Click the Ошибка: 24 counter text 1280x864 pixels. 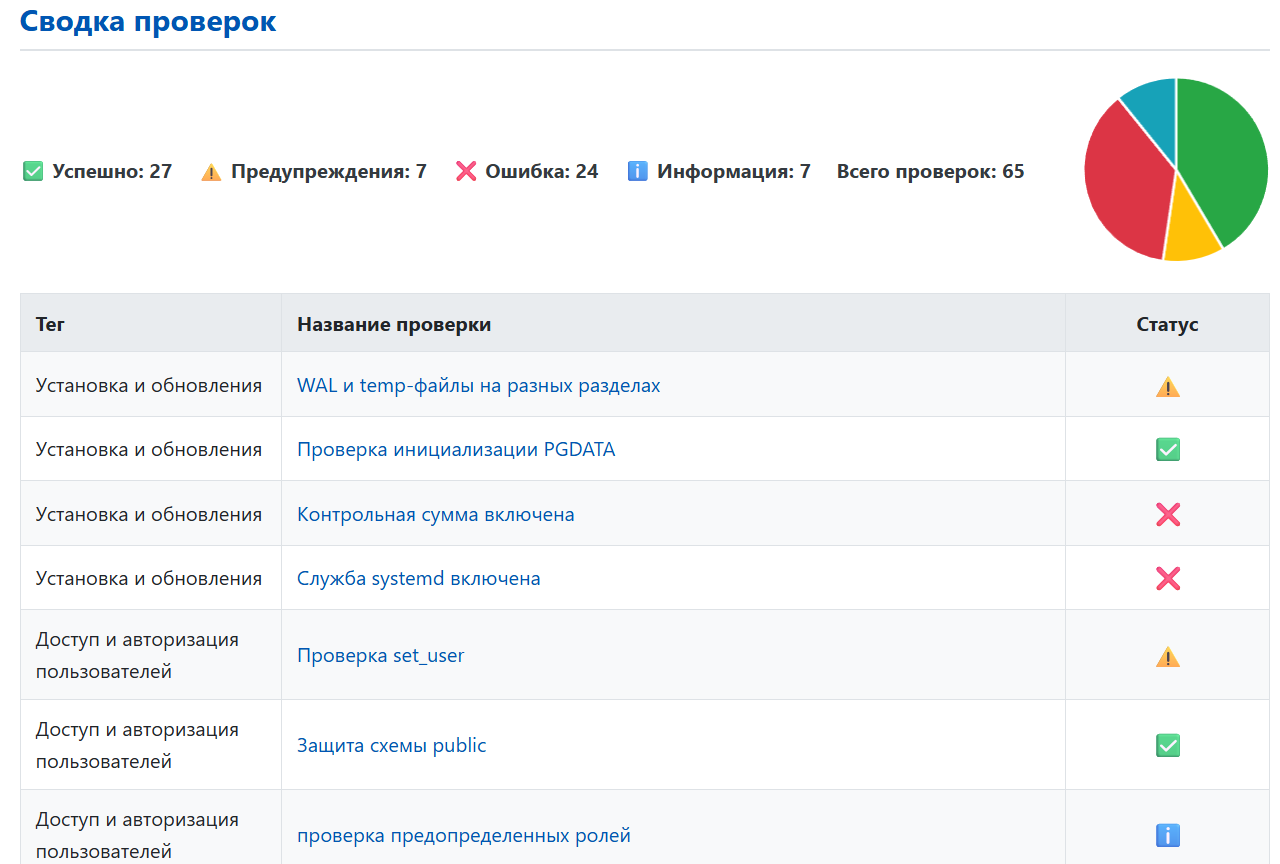pos(542,172)
